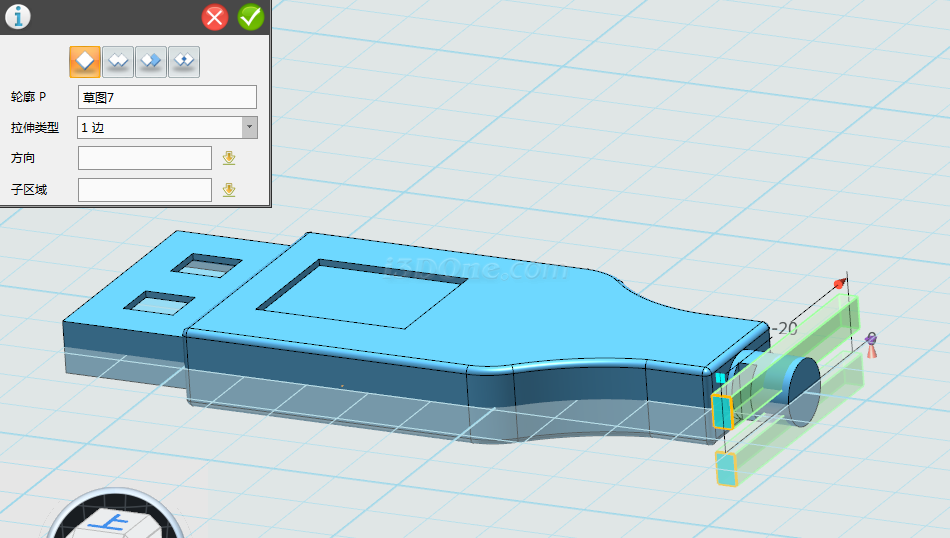Open the 拉伸类型 dropdown arrow

(249, 128)
